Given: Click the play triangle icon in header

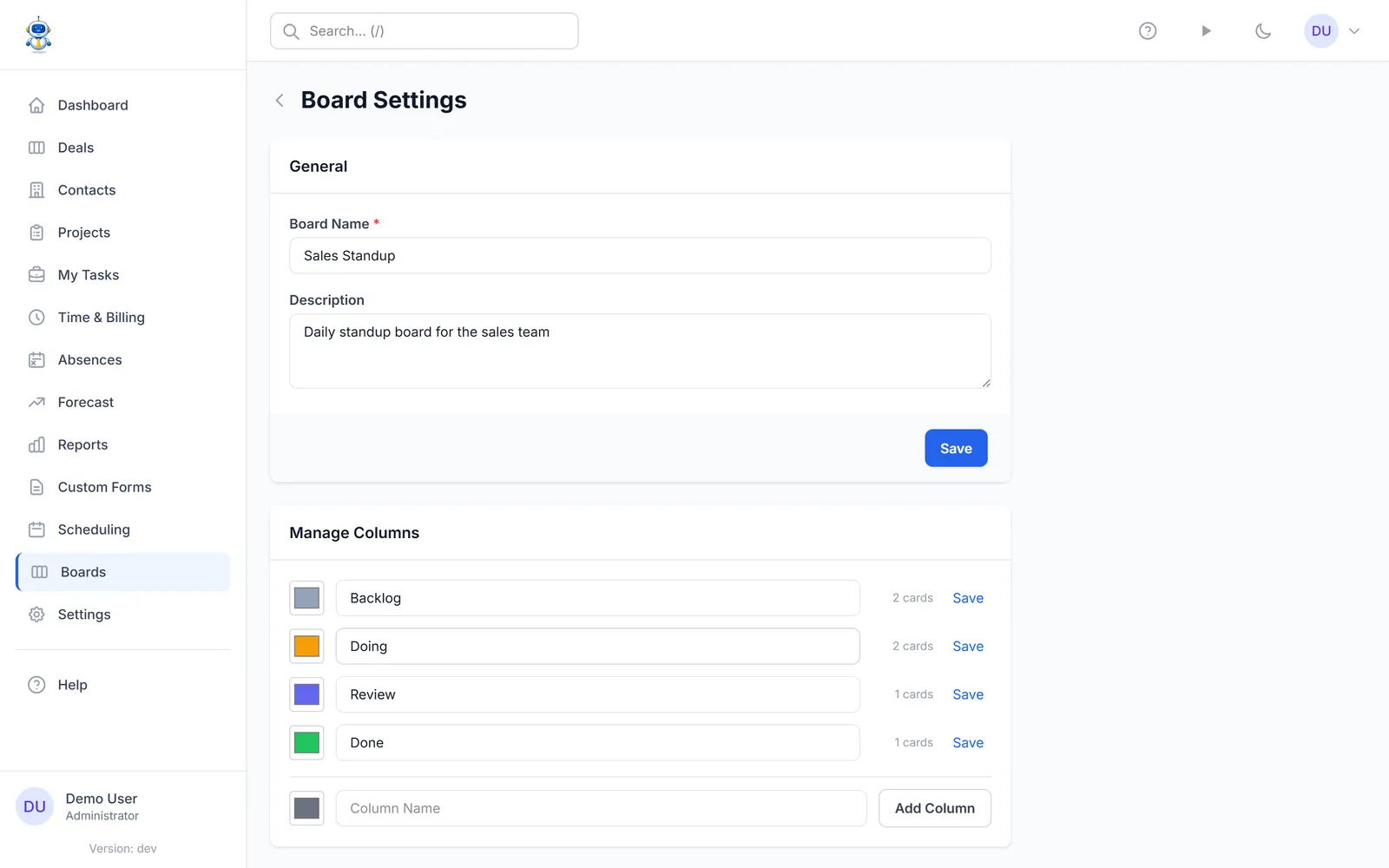Looking at the screenshot, I should pos(1206,31).
